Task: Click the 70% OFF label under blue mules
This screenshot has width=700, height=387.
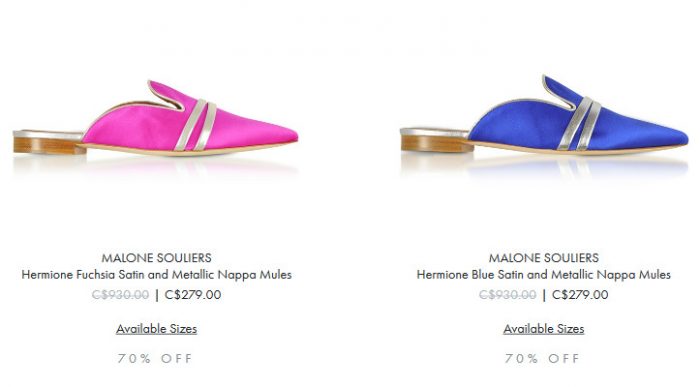Action: tap(542, 358)
